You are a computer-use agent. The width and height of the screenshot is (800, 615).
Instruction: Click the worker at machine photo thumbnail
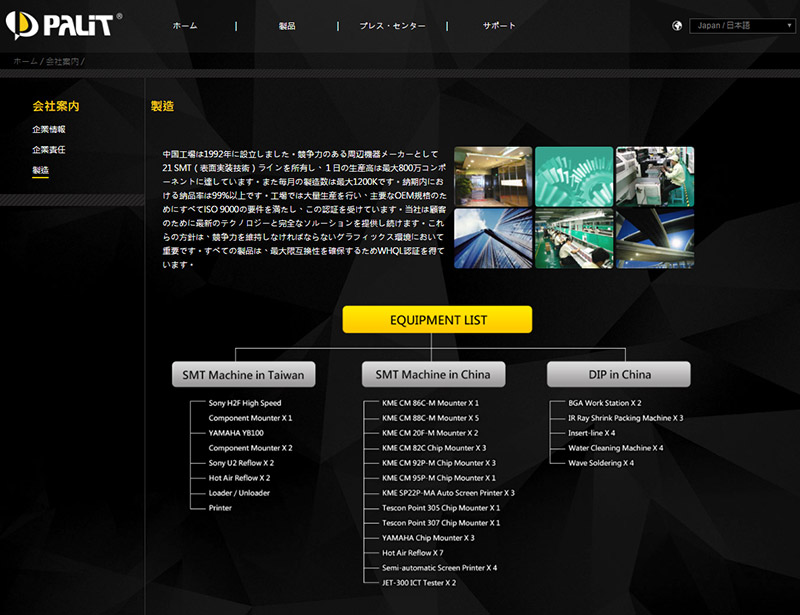pos(655,176)
